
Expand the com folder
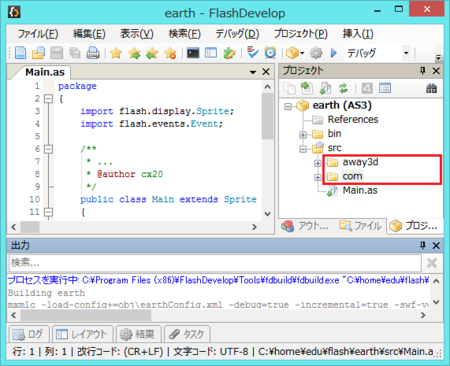[318, 177]
